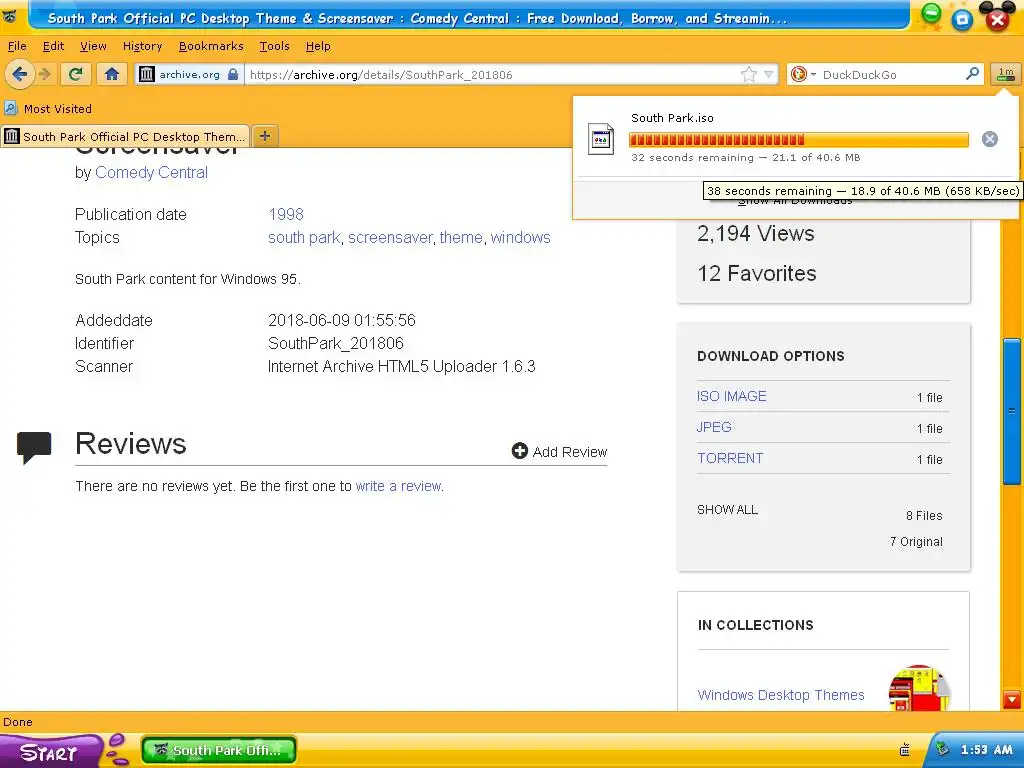
Task: Click the small tray icon left of clock area
Action: click(904, 750)
